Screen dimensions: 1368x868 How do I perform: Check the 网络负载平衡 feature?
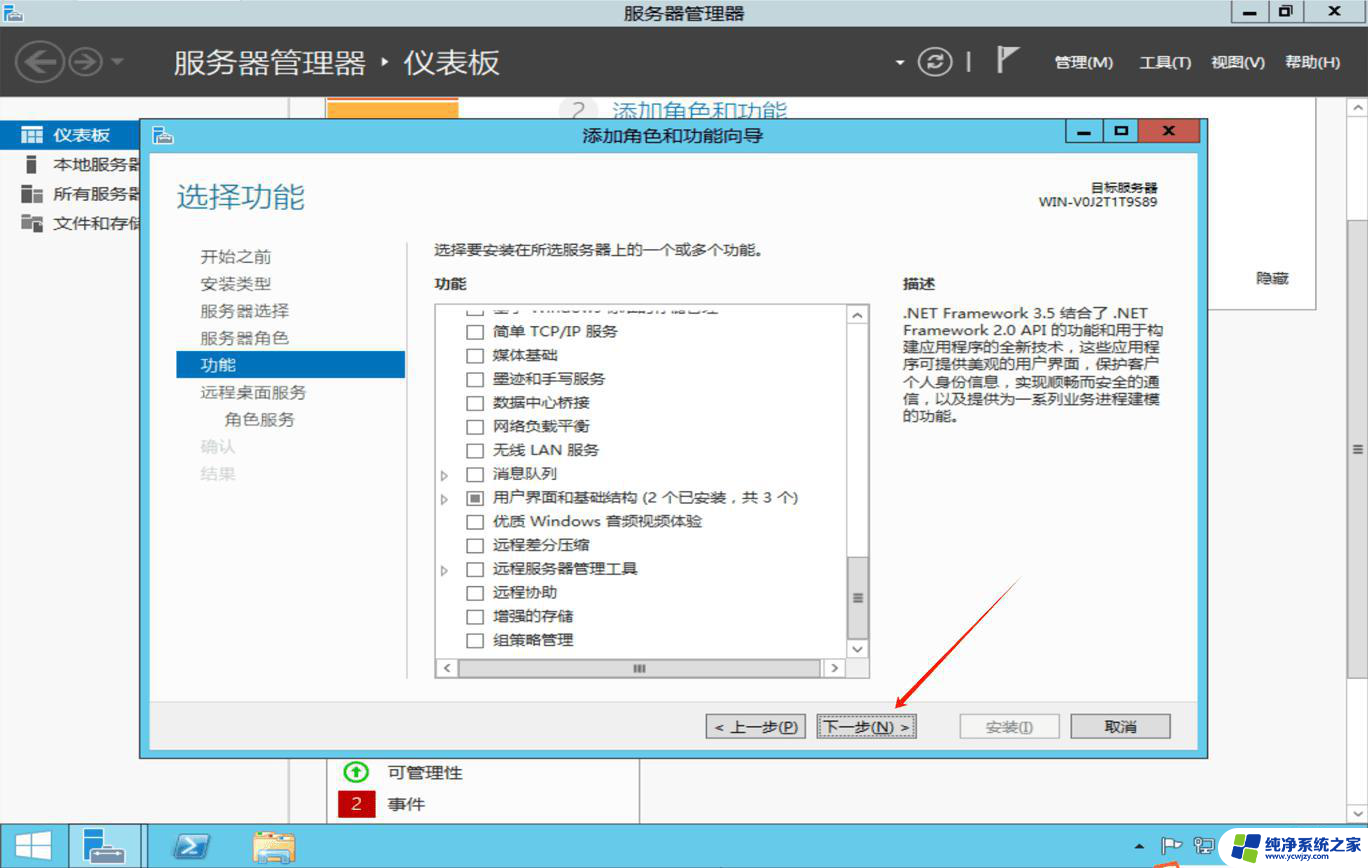475,426
